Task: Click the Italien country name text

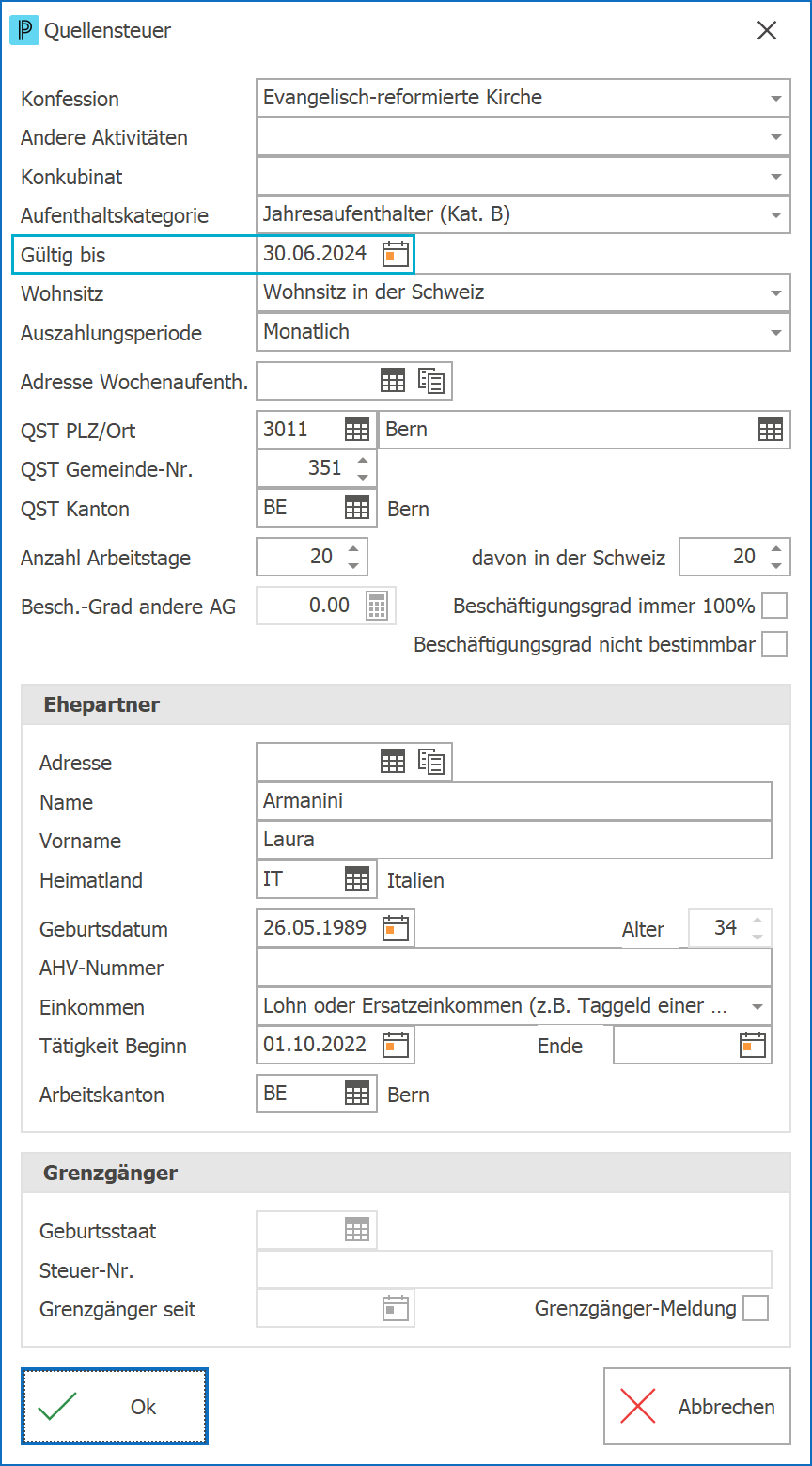Action: (415, 881)
